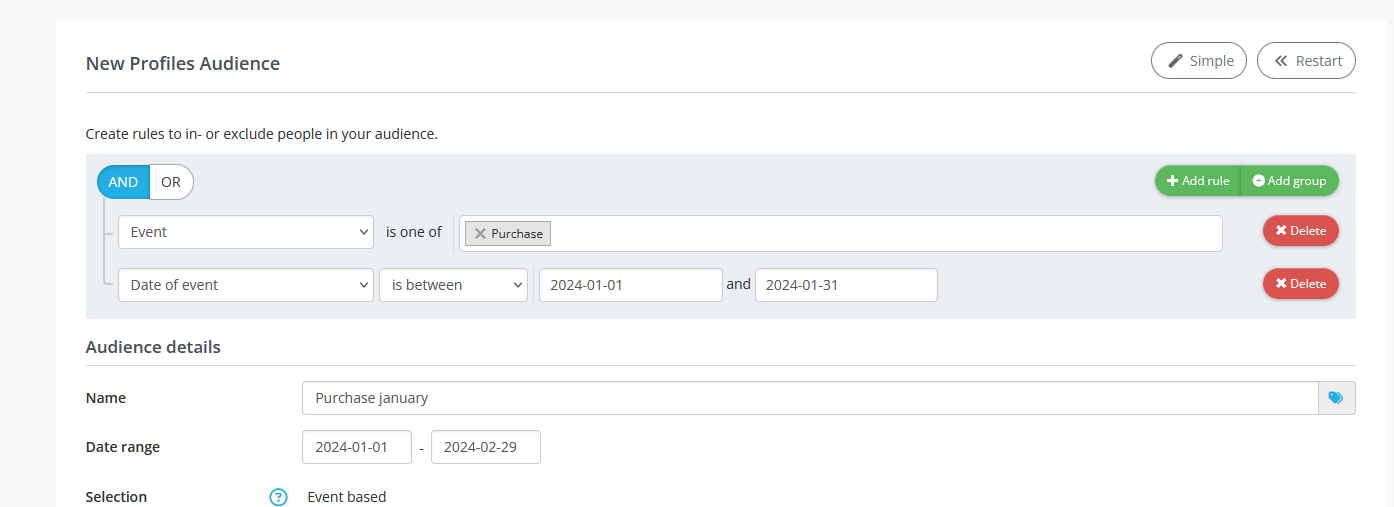1394x507 pixels.
Task: Click the 'New Profiles Audience' title
Action: (x=183, y=64)
